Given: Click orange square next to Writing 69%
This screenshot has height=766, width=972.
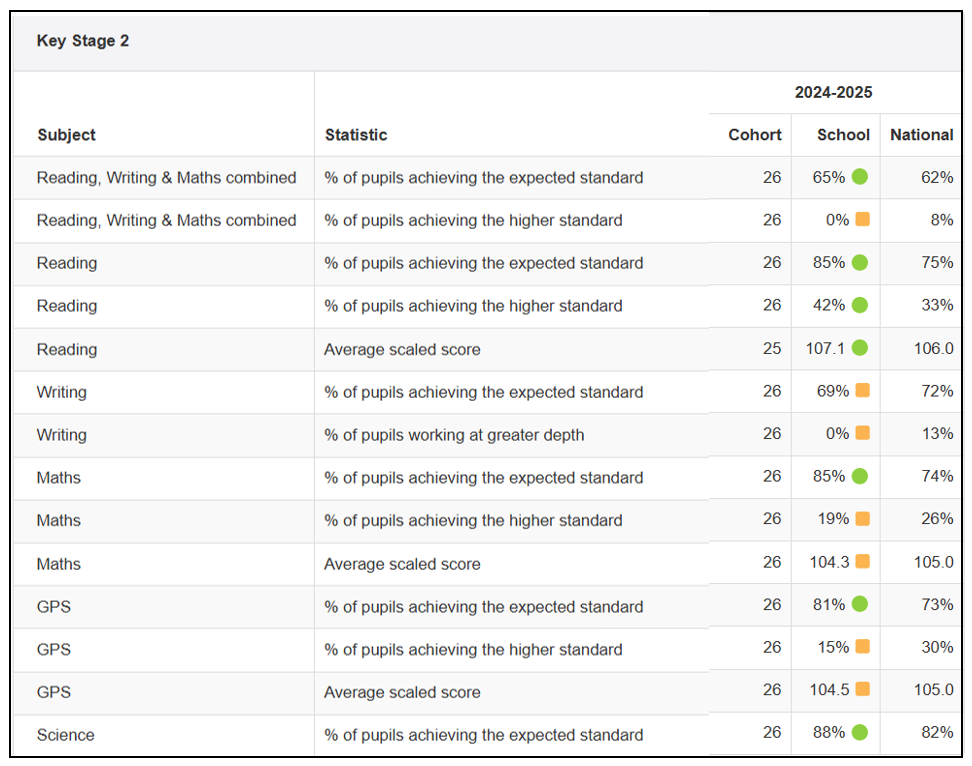Looking at the screenshot, I should point(862,391).
